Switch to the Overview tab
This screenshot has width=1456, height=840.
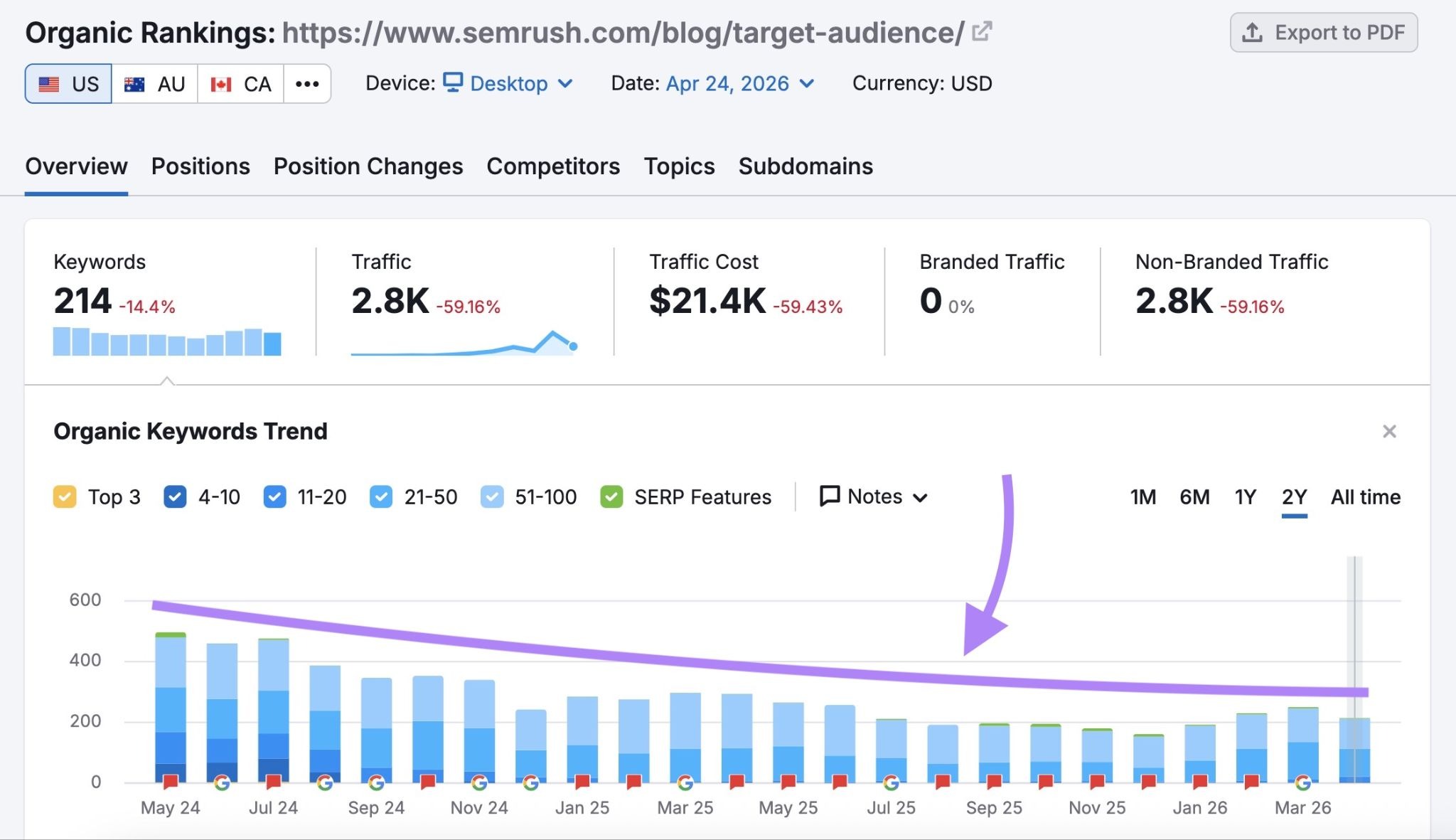76,166
